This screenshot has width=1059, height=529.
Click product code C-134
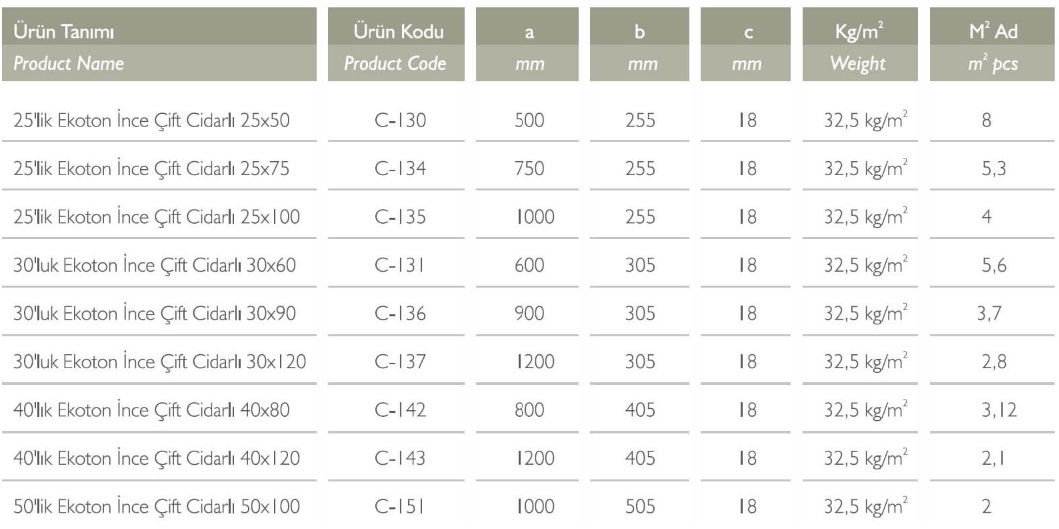[x=401, y=169]
